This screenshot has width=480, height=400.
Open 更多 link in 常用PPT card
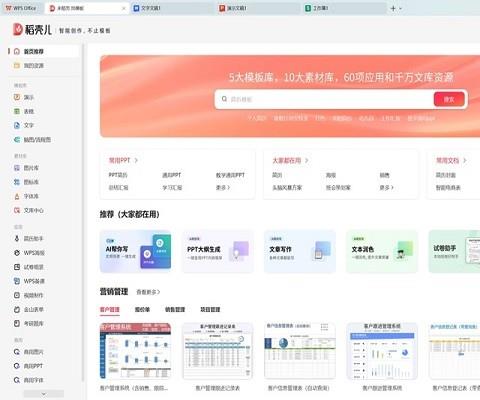coord(223,188)
